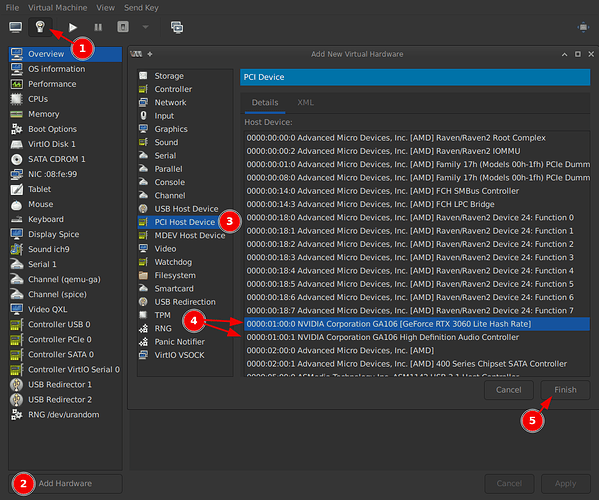Click the Filesystem folder icon
599x500 pixels.
pyautogui.click(x=143, y=275)
